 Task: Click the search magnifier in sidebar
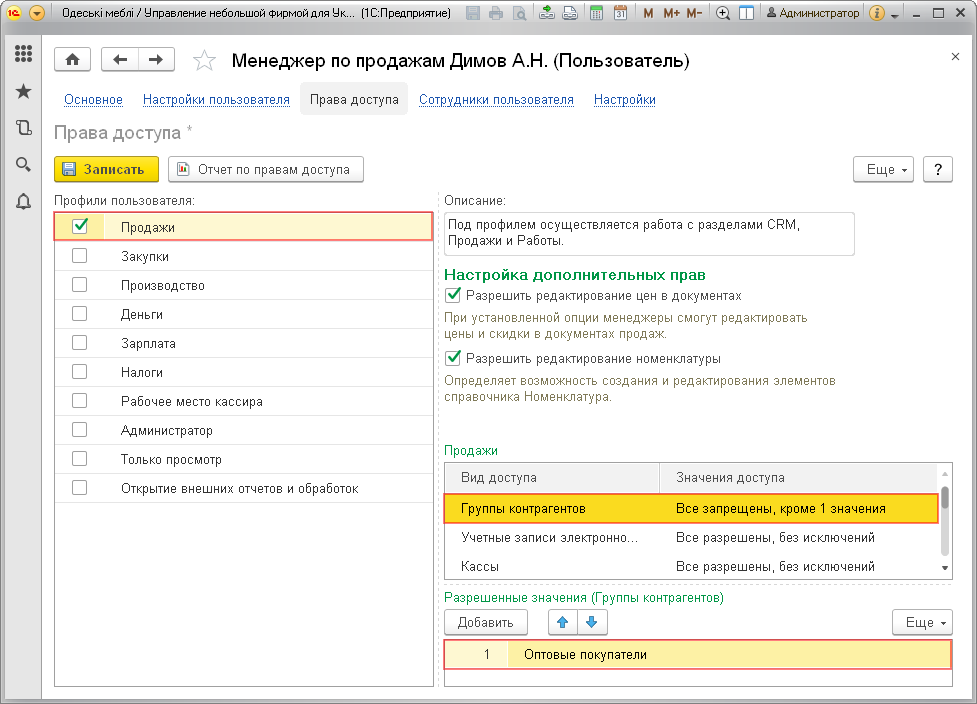click(23, 165)
